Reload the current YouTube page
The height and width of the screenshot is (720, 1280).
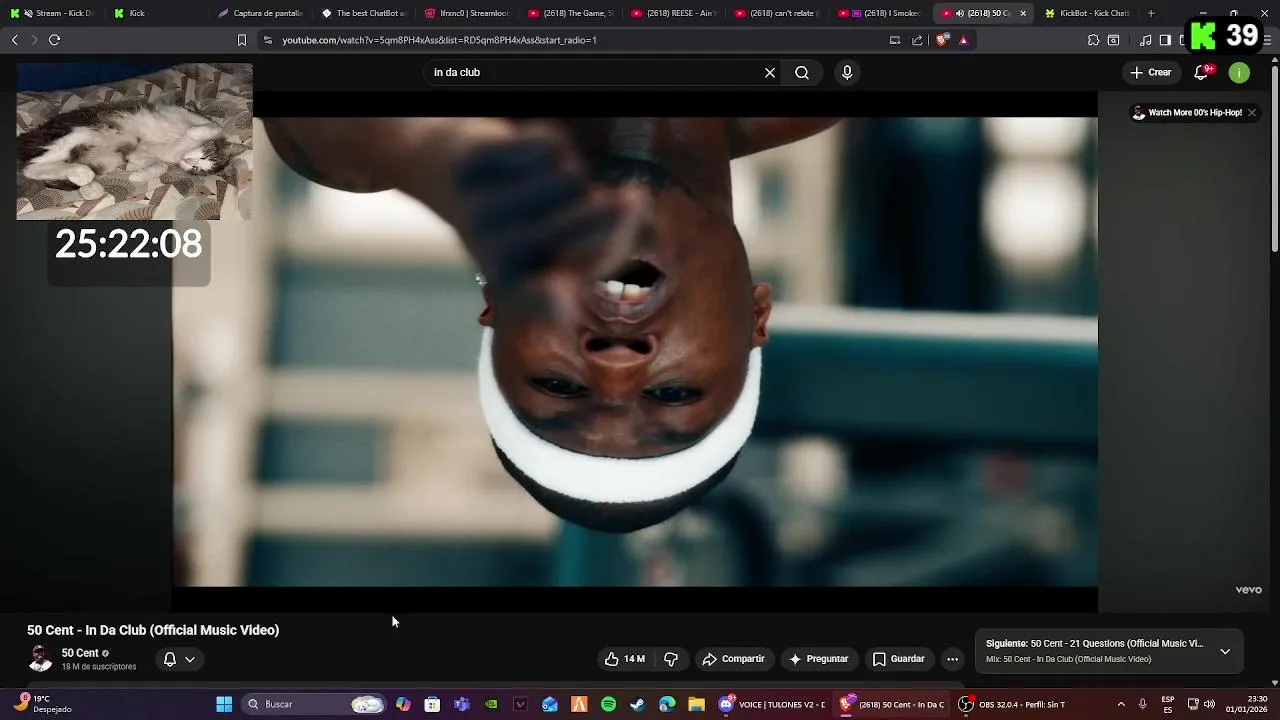[x=54, y=40]
